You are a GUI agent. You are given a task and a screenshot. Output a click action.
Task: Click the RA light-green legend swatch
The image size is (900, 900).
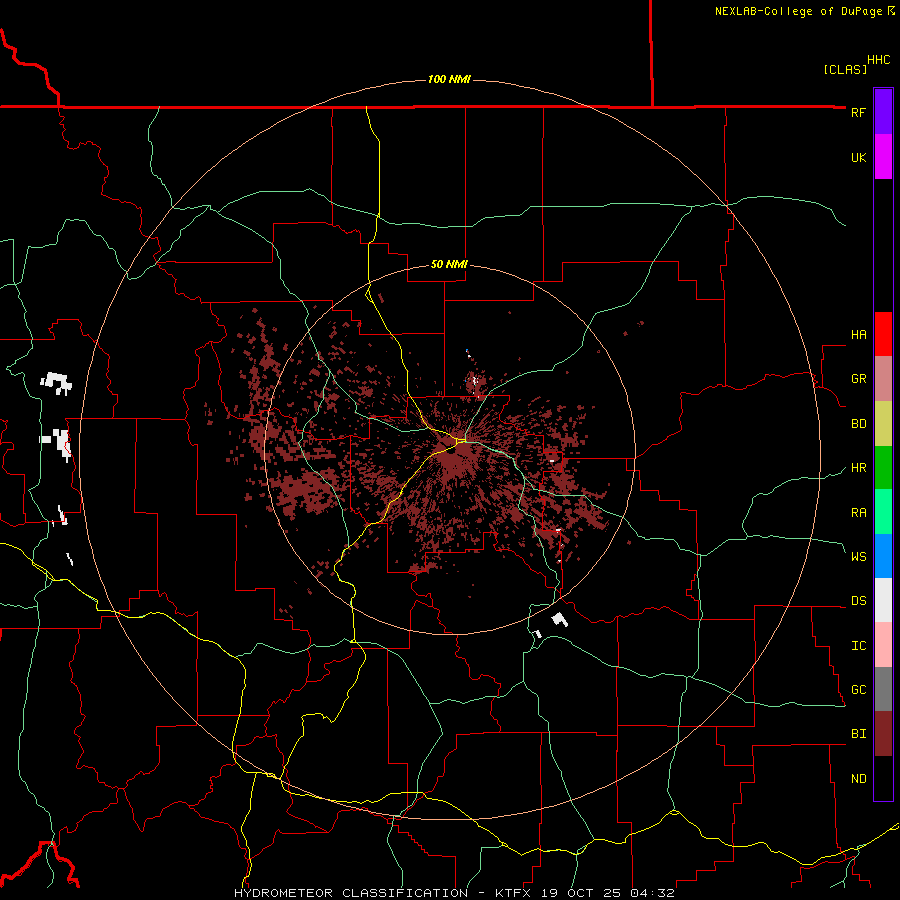tap(883, 512)
